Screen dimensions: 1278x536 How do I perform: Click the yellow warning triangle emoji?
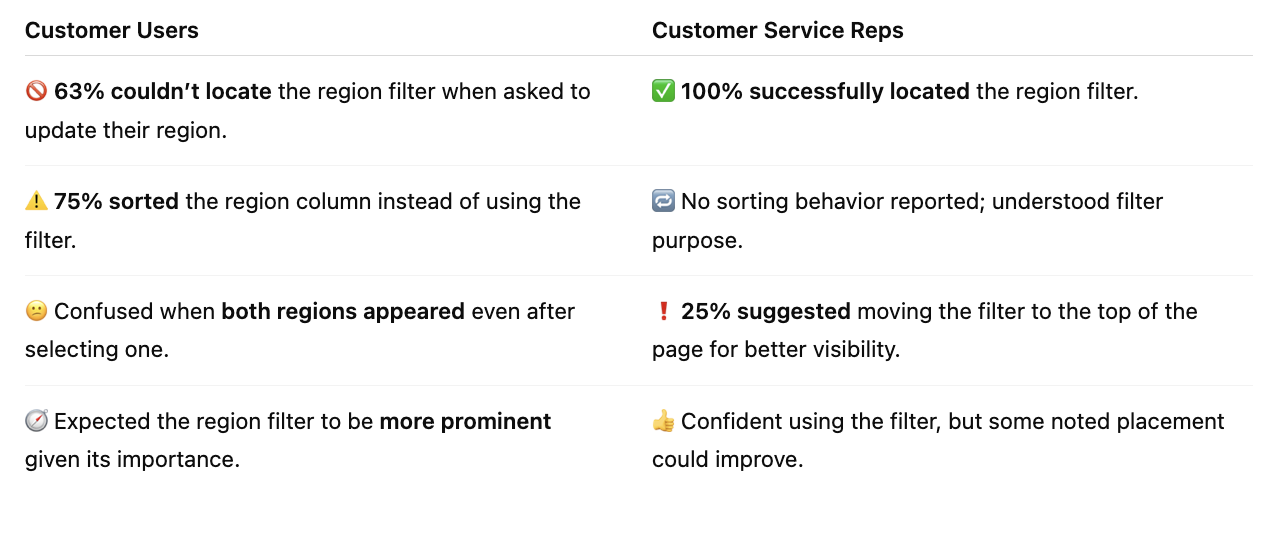coord(36,202)
